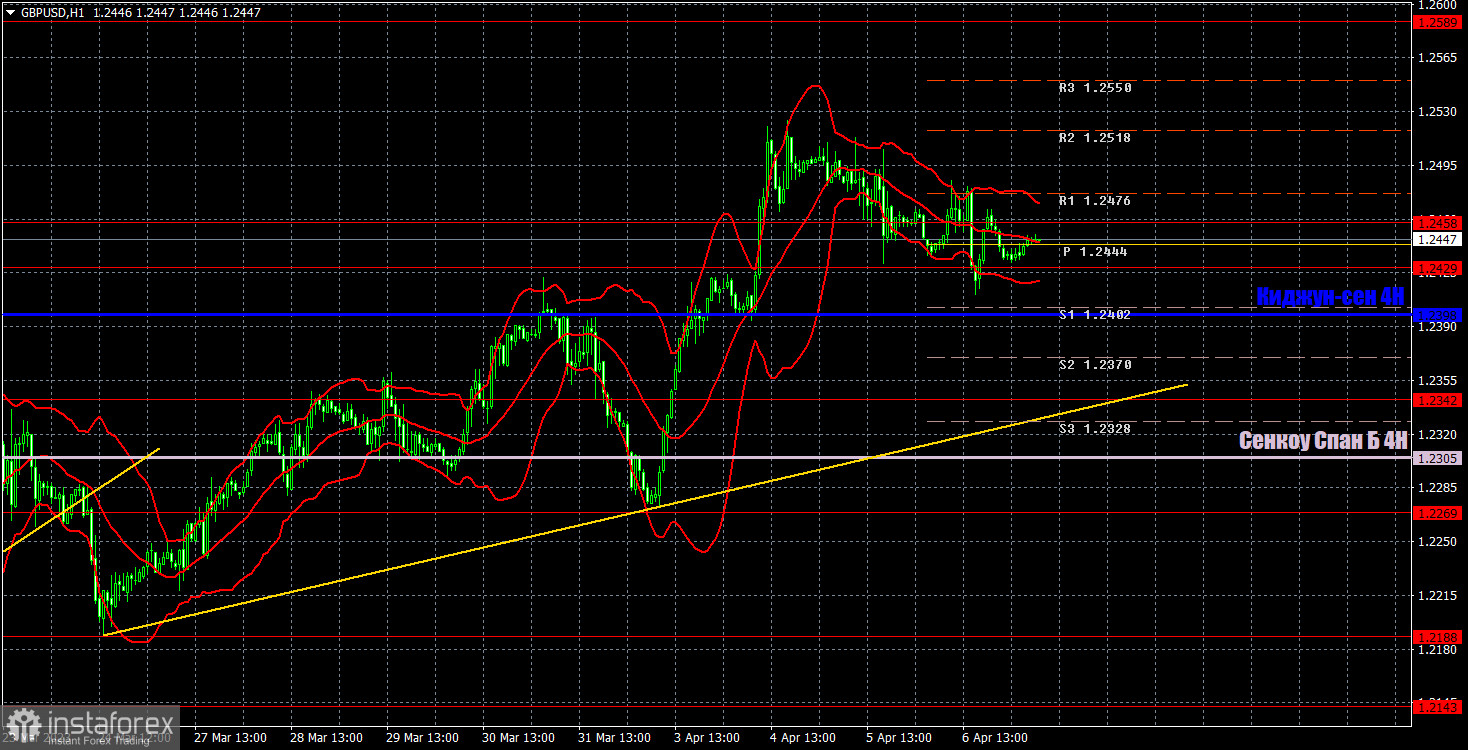Select the R1 1.2476 pivot label

[1094, 201]
